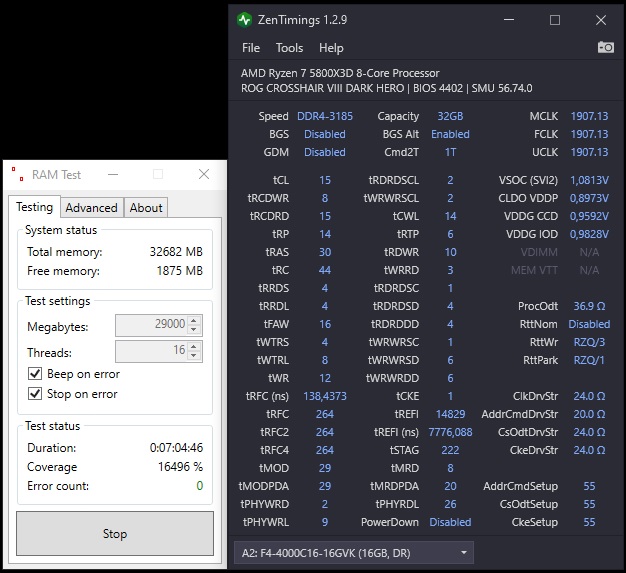626x573 pixels.
Task: Click the ProcOdt value 36.9 Ω
Action: [x=589, y=306]
